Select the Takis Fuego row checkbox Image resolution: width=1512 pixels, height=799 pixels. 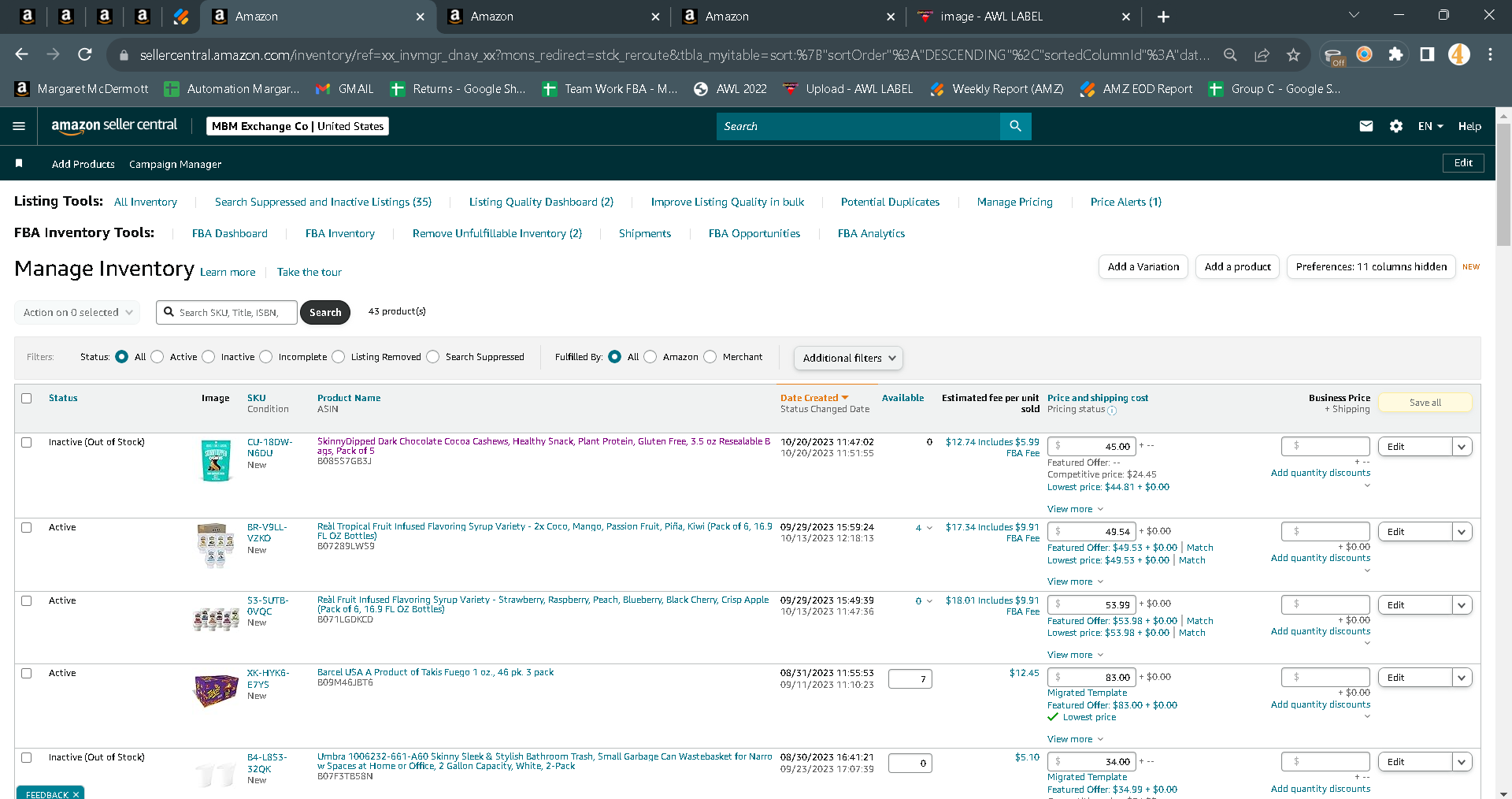point(27,673)
